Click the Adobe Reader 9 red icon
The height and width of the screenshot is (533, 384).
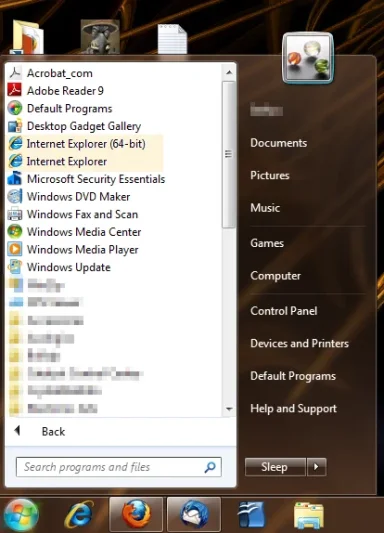15,91
